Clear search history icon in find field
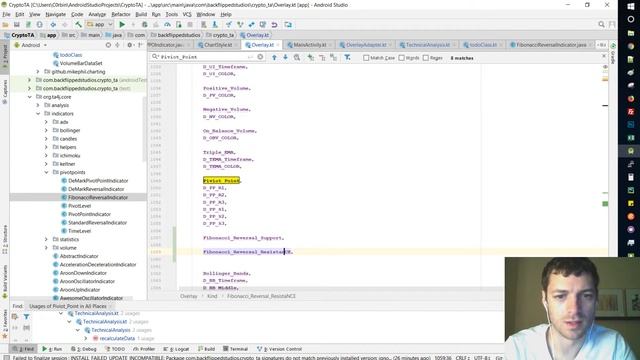This screenshot has height=360, width=640. point(260,57)
